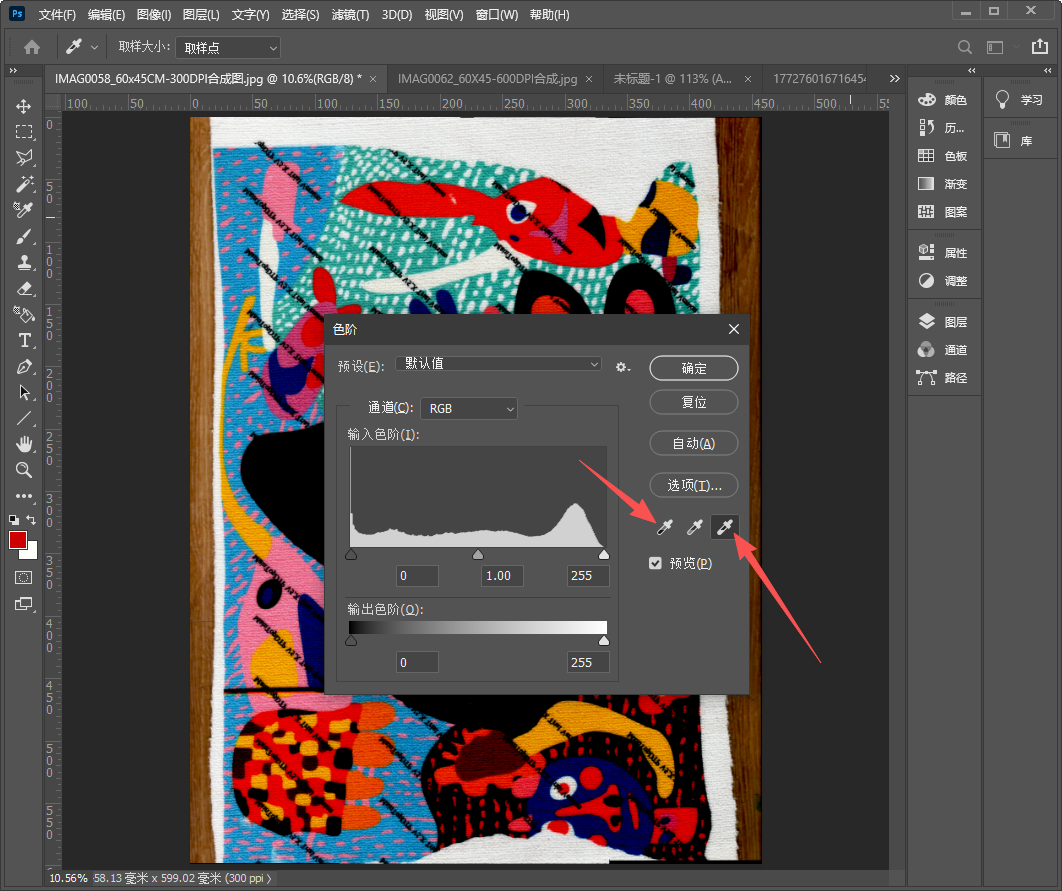Click the Auto (自动) button
This screenshot has height=891, width=1062.
[x=694, y=443]
